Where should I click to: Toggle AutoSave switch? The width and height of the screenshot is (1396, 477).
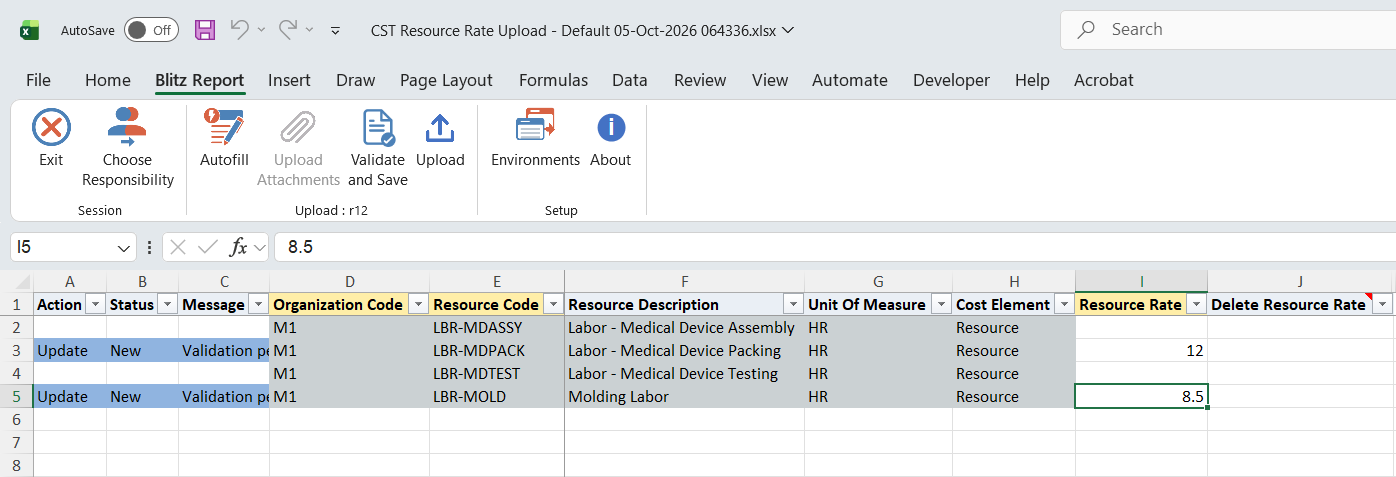tap(151, 30)
